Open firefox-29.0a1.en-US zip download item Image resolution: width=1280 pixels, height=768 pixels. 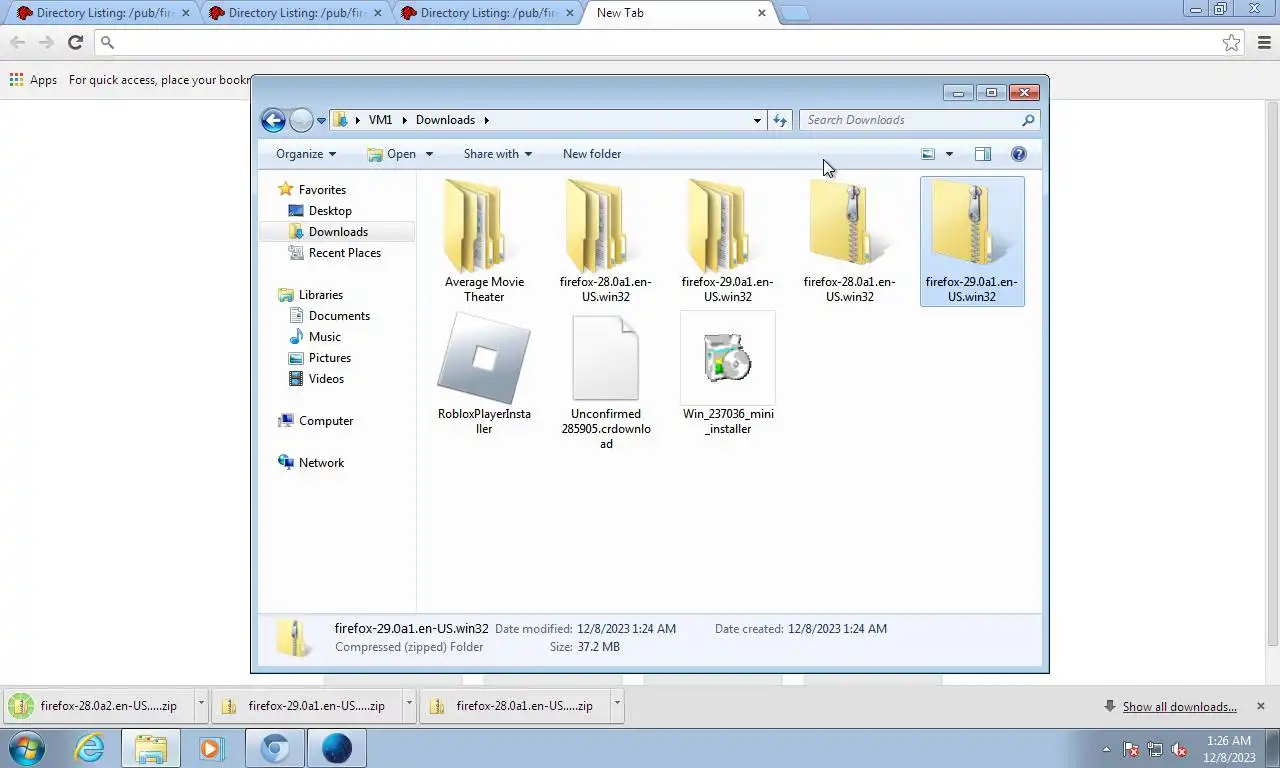pyautogui.click(x=307, y=705)
